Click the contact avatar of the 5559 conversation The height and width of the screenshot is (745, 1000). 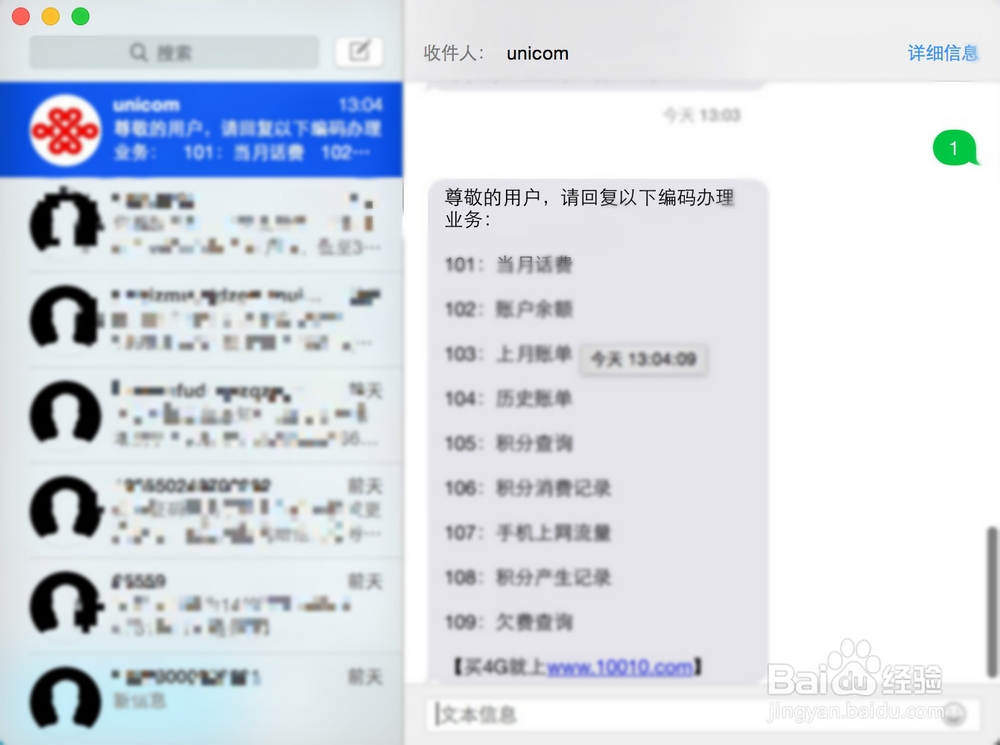point(65,603)
